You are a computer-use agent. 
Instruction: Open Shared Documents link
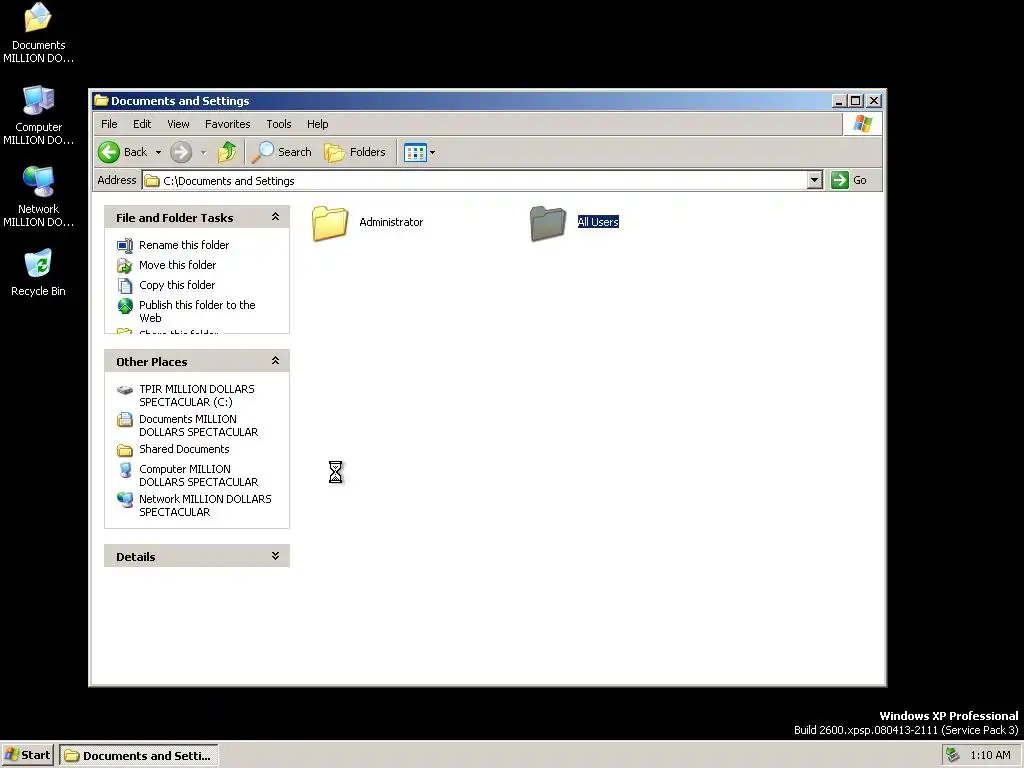tap(184, 449)
